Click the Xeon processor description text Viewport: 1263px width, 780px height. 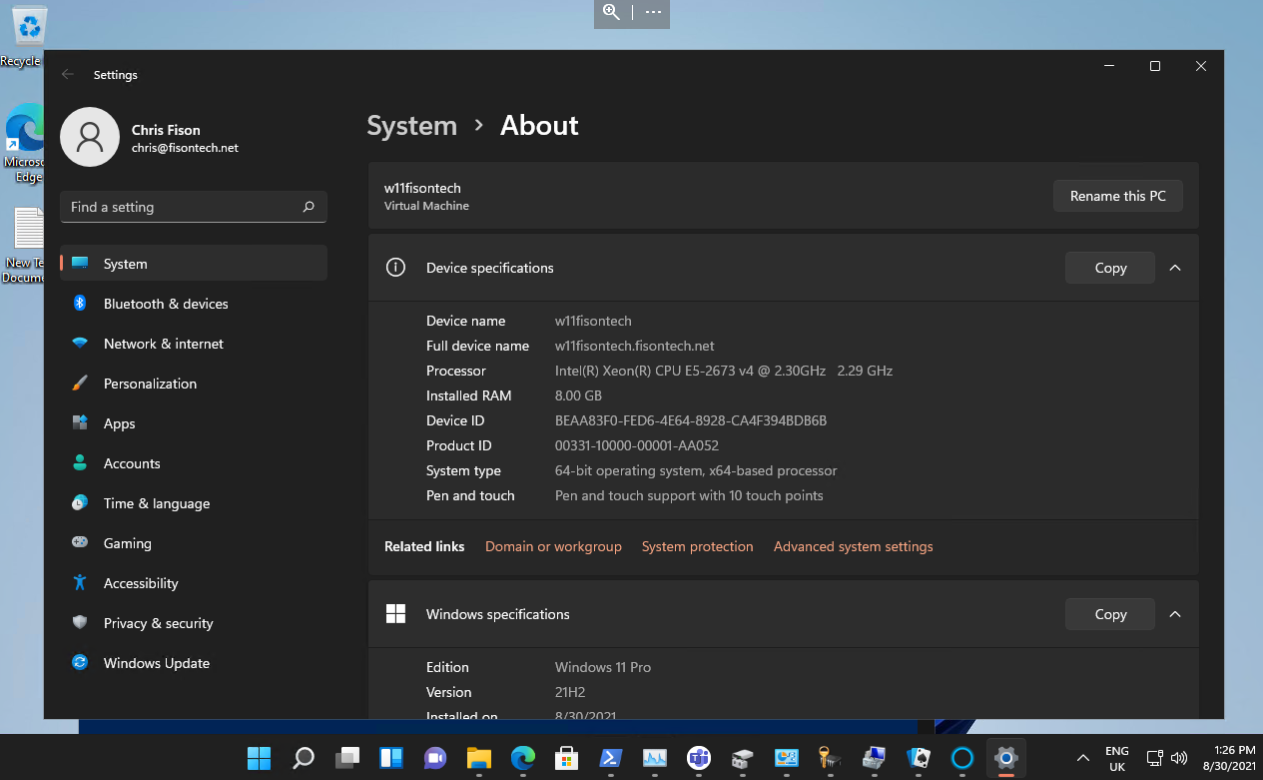(724, 370)
